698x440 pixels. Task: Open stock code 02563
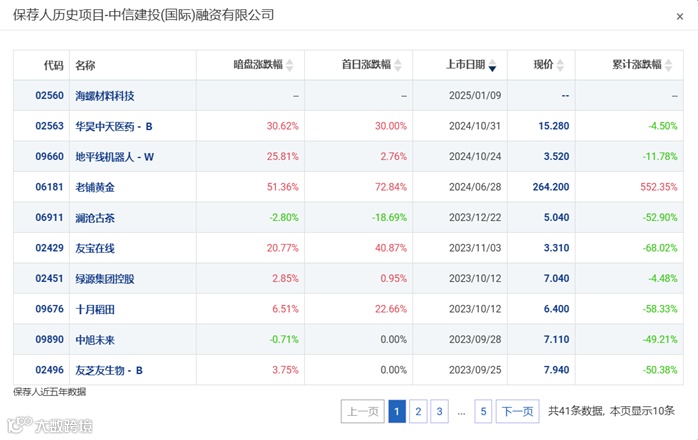(x=49, y=126)
